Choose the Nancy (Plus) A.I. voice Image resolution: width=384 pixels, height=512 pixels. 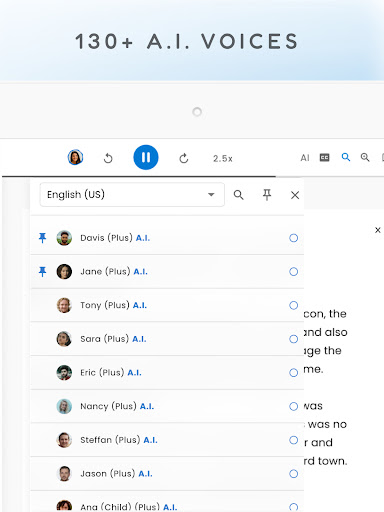pyautogui.click(x=167, y=406)
